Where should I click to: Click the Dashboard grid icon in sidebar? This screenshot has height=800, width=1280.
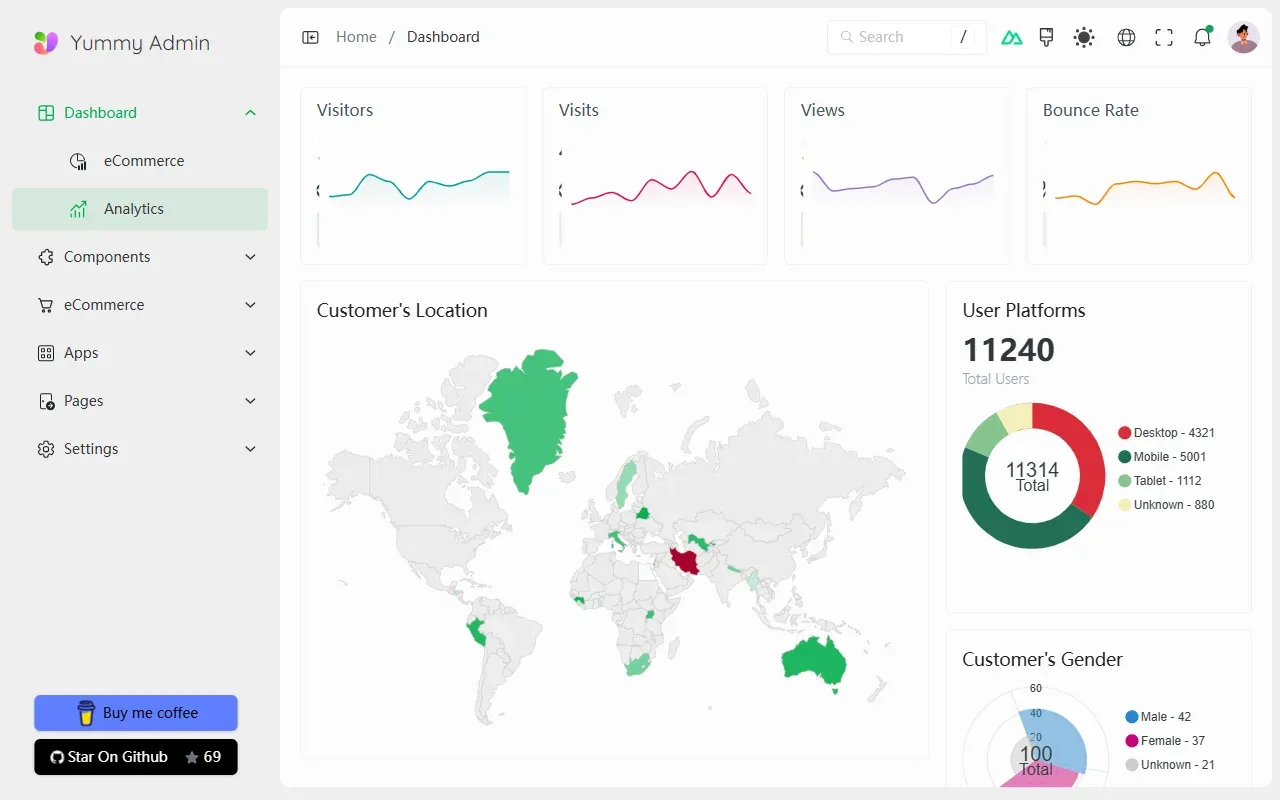click(46, 113)
